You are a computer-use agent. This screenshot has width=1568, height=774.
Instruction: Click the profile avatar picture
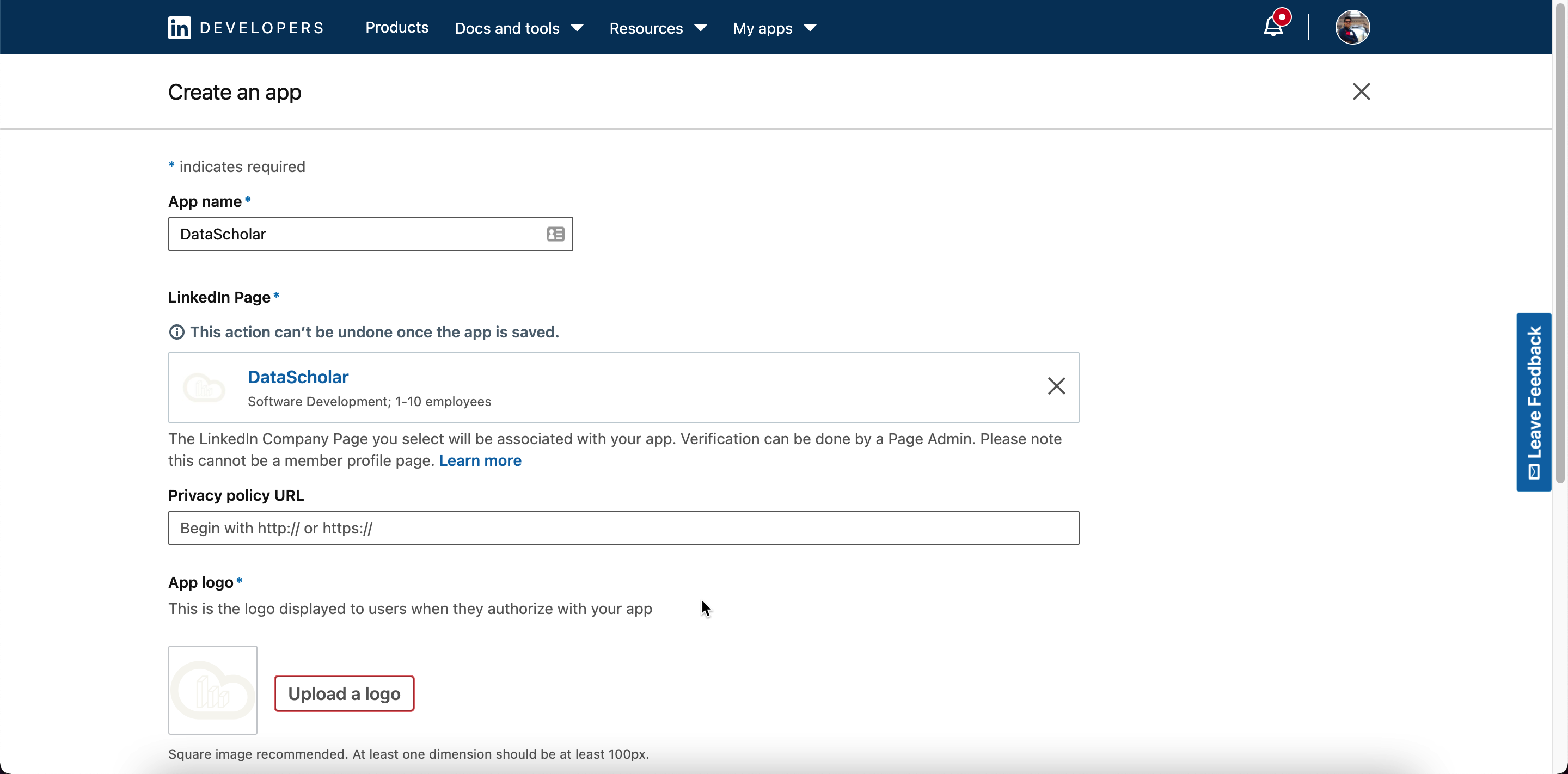(1352, 27)
